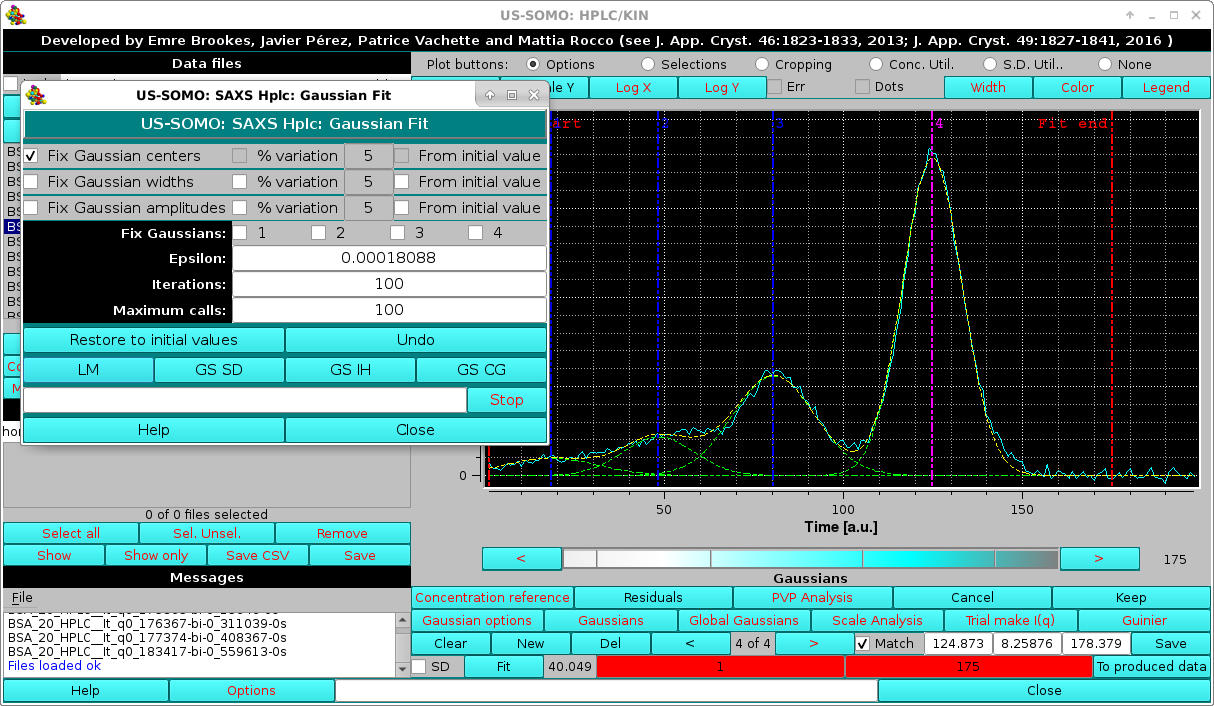Screen dimensions: 1214x706
Task: Toggle the Log Y plot scale
Action: point(722,87)
